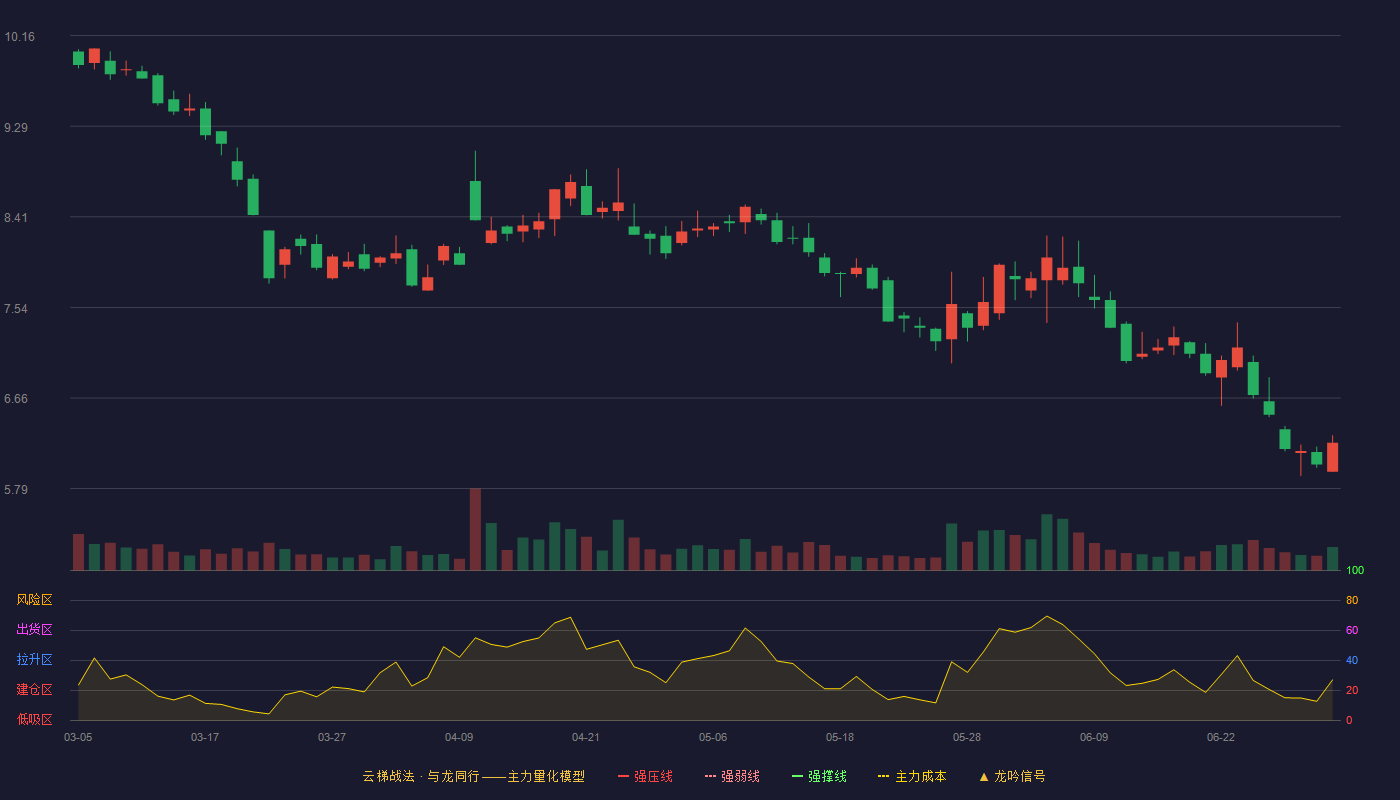Click the orange 80 indicator axis value
Screen dimensions: 1400x800
(x=1352, y=600)
